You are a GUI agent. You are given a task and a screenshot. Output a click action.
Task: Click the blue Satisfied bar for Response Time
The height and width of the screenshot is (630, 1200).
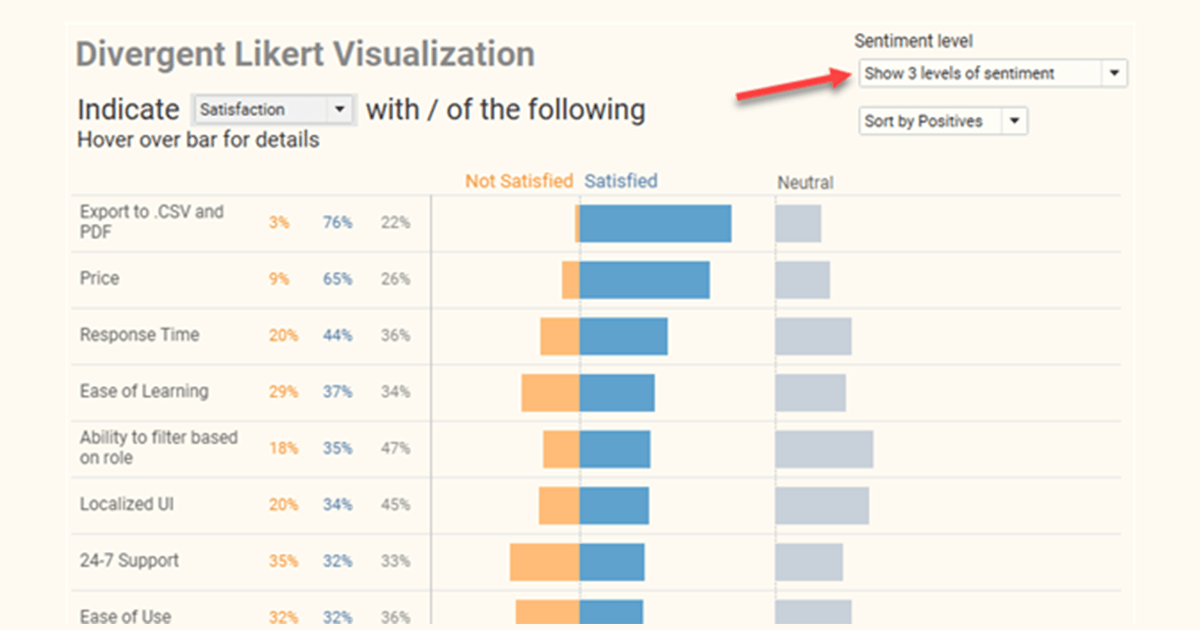pyautogui.click(x=623, y=336)
